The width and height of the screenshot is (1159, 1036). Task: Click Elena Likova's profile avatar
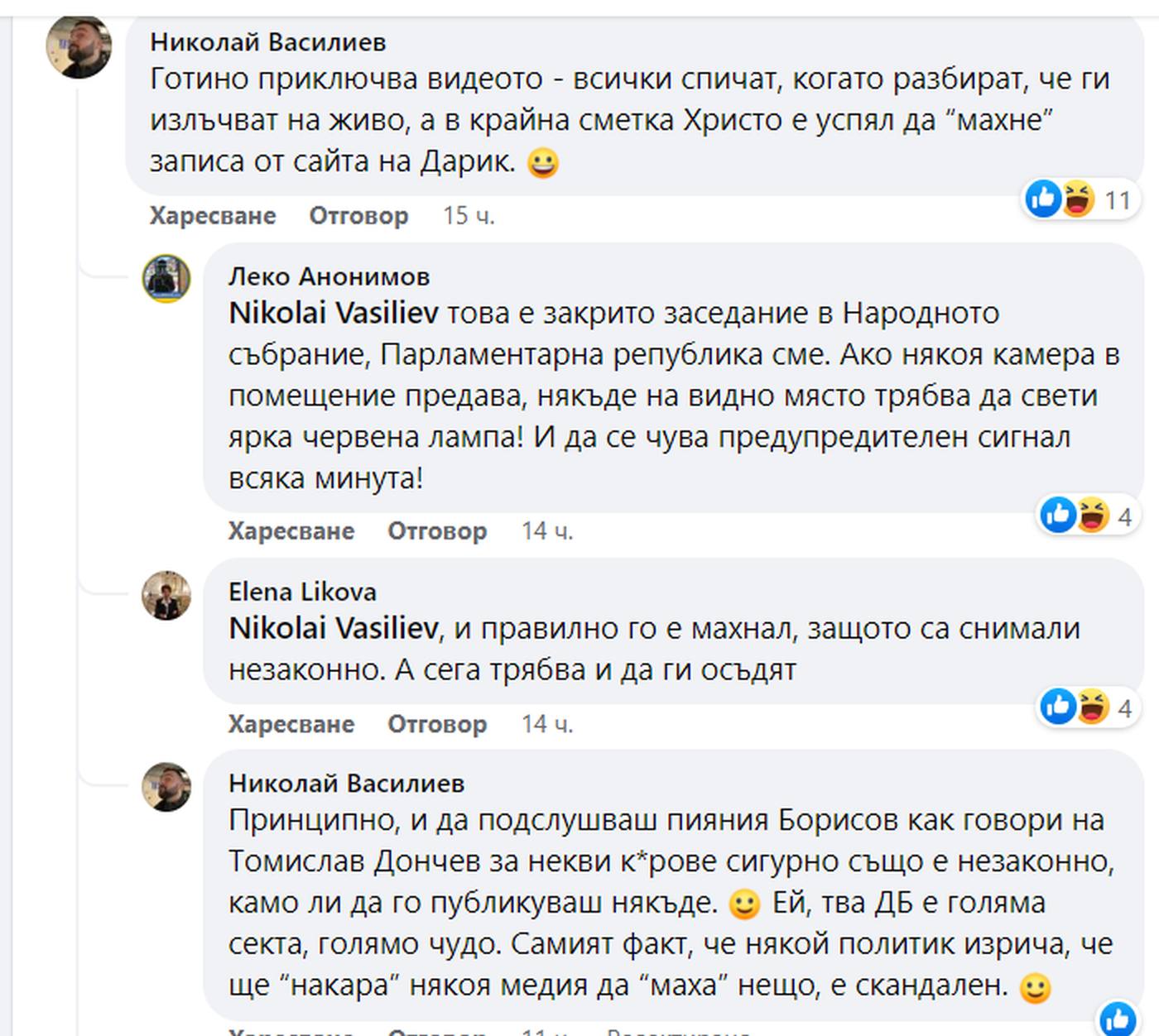[167, 595]
